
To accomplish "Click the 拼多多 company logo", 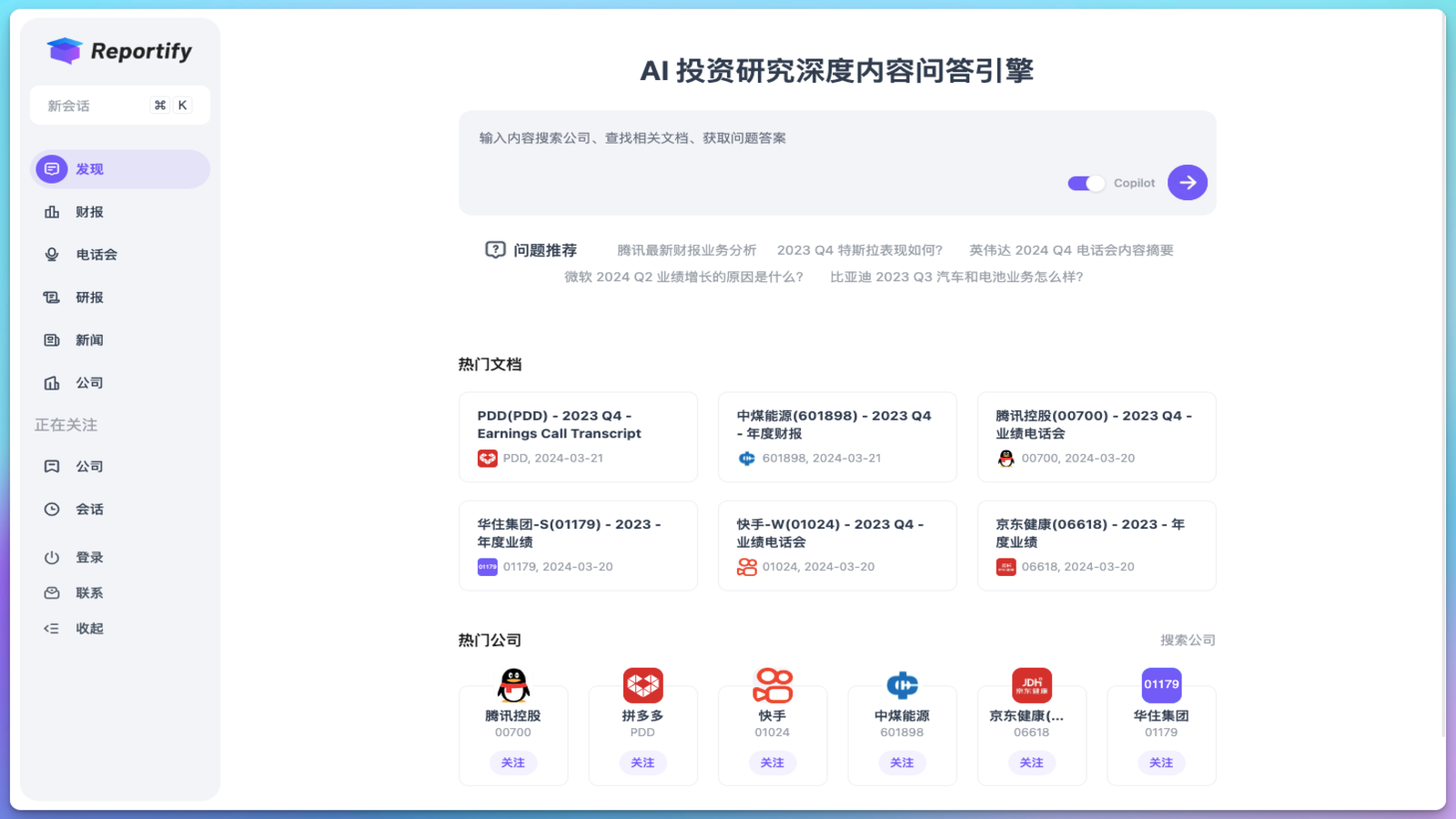I will 642,685.
